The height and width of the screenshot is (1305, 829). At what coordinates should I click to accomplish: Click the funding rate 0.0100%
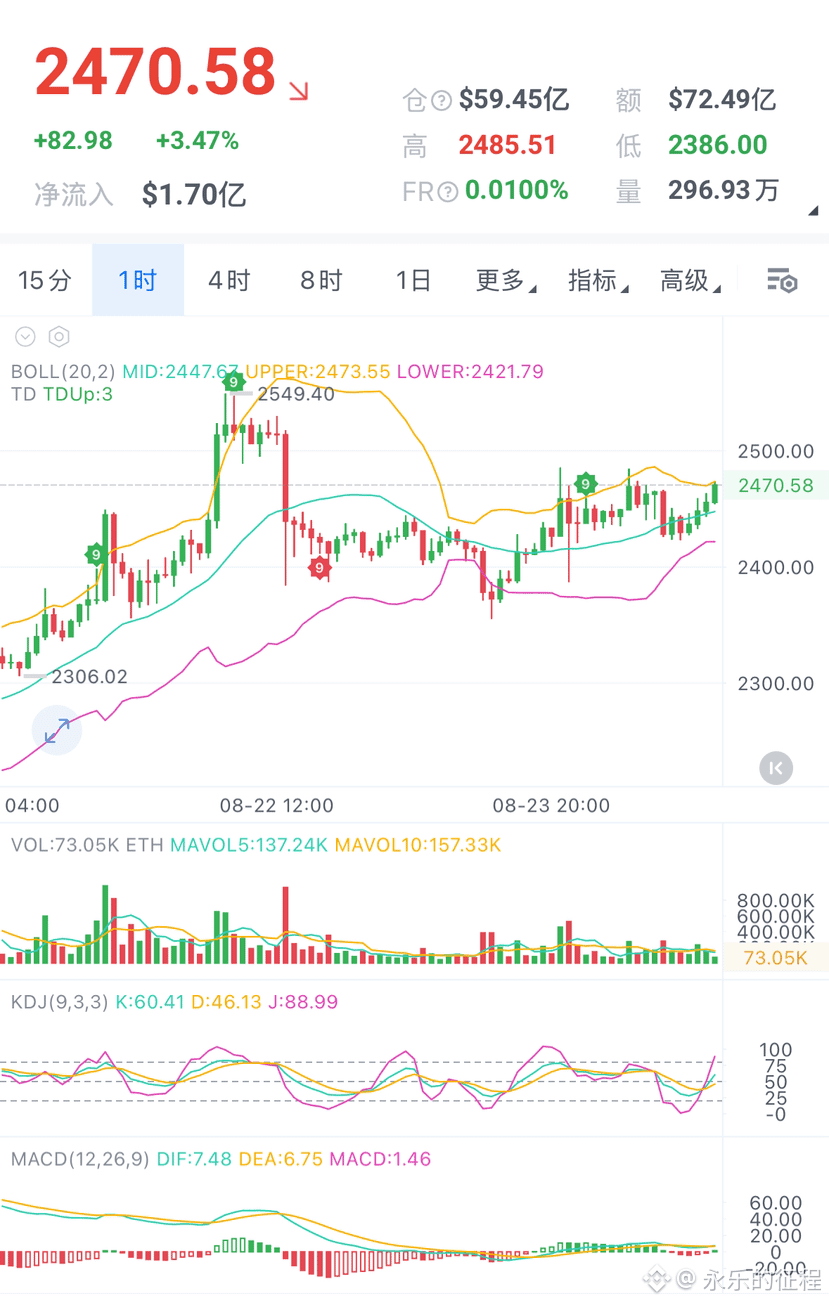pos(517,190)
